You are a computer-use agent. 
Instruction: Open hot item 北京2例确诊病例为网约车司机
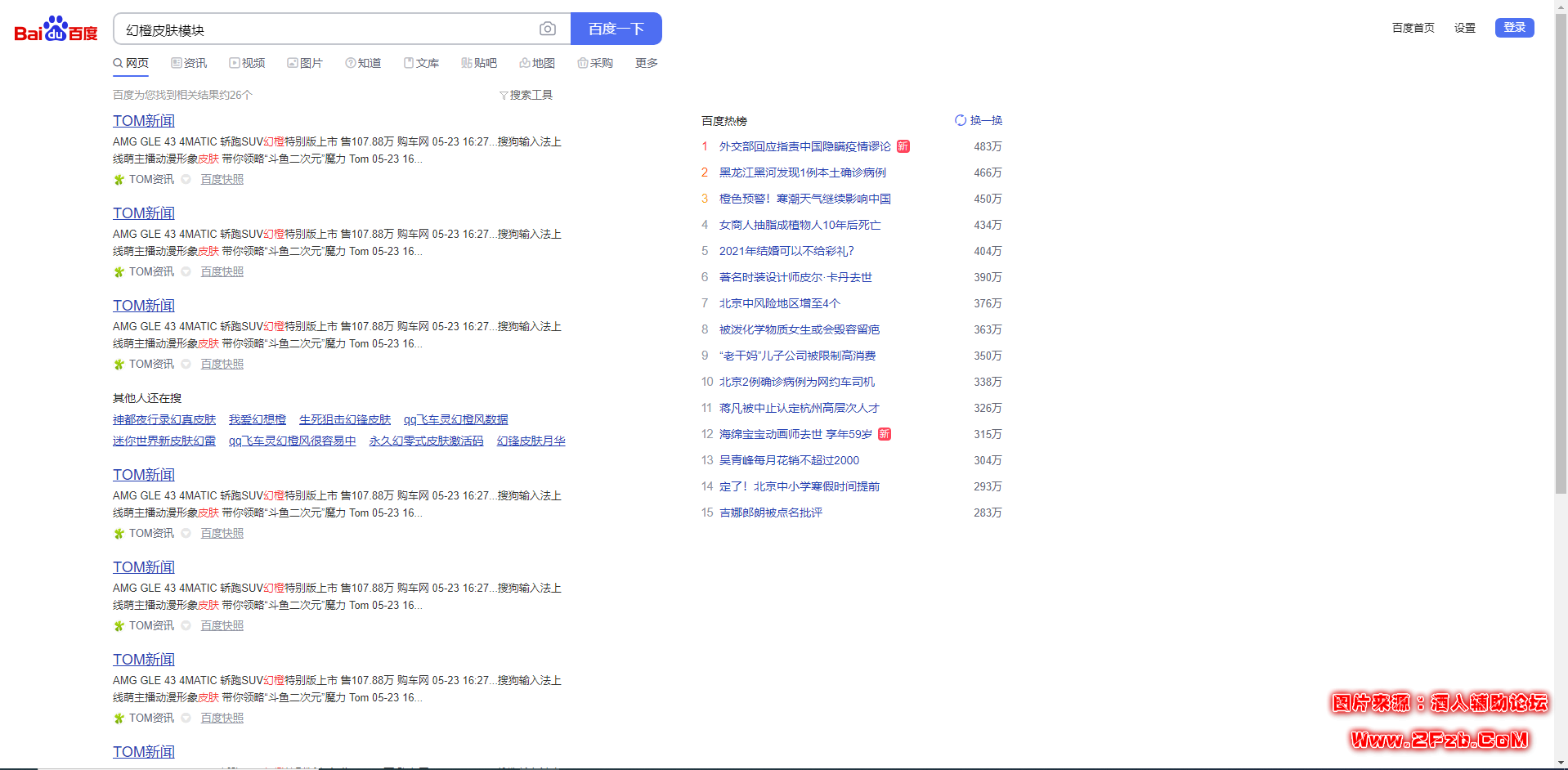797,382
